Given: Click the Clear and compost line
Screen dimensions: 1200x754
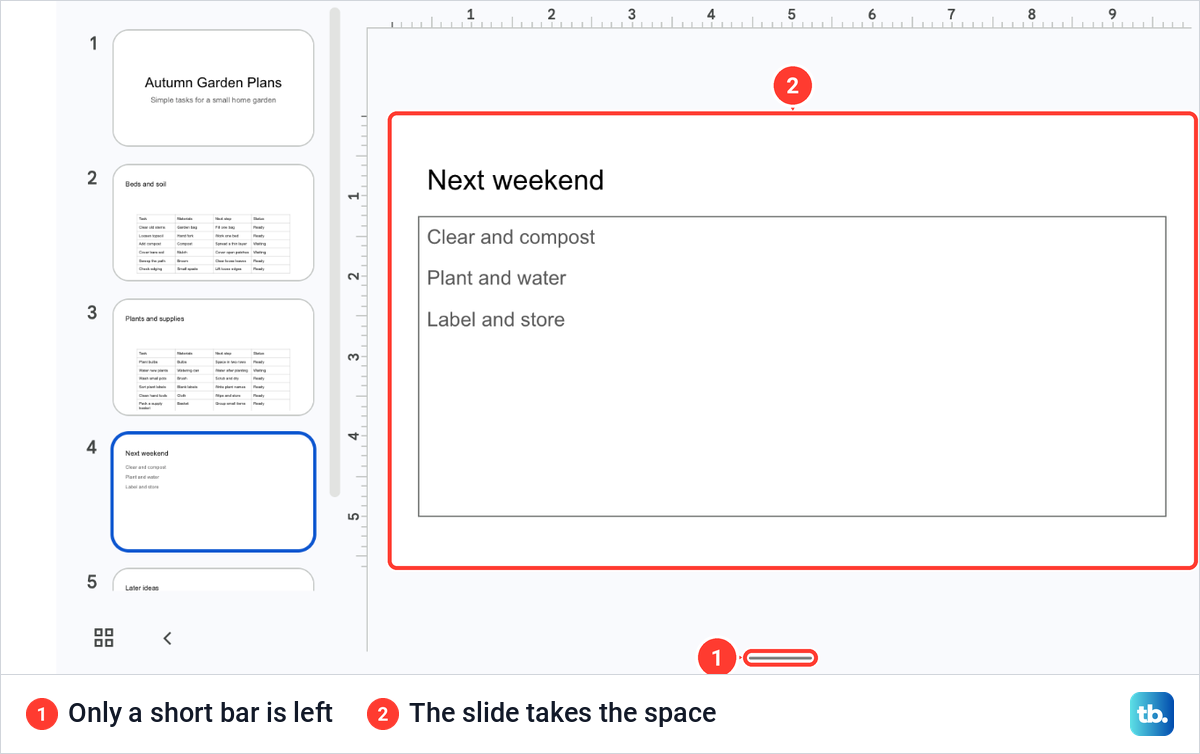Looking at the screenshot, I should (511, 237).
